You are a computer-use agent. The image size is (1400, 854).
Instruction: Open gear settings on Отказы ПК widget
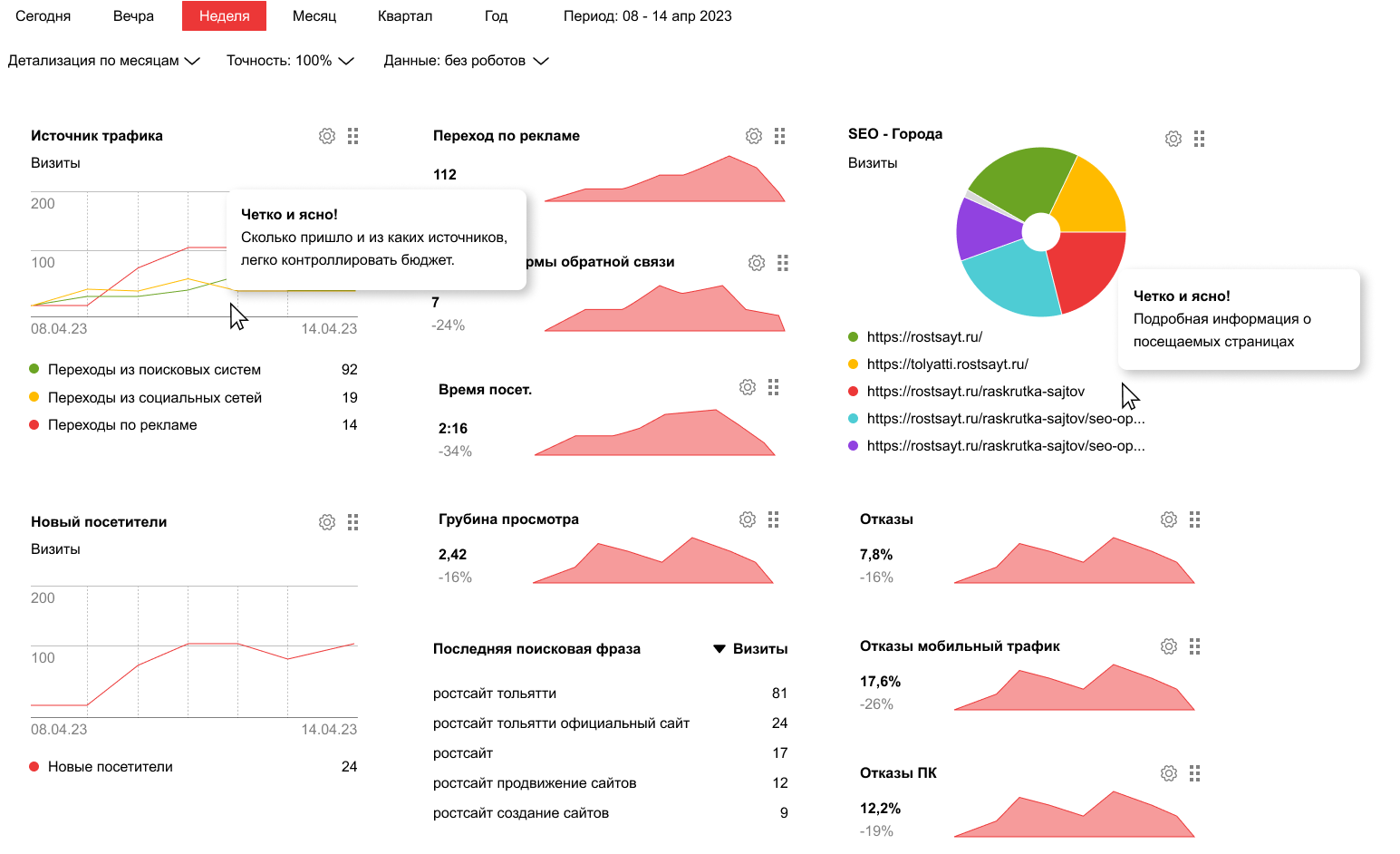(1169, 773)
